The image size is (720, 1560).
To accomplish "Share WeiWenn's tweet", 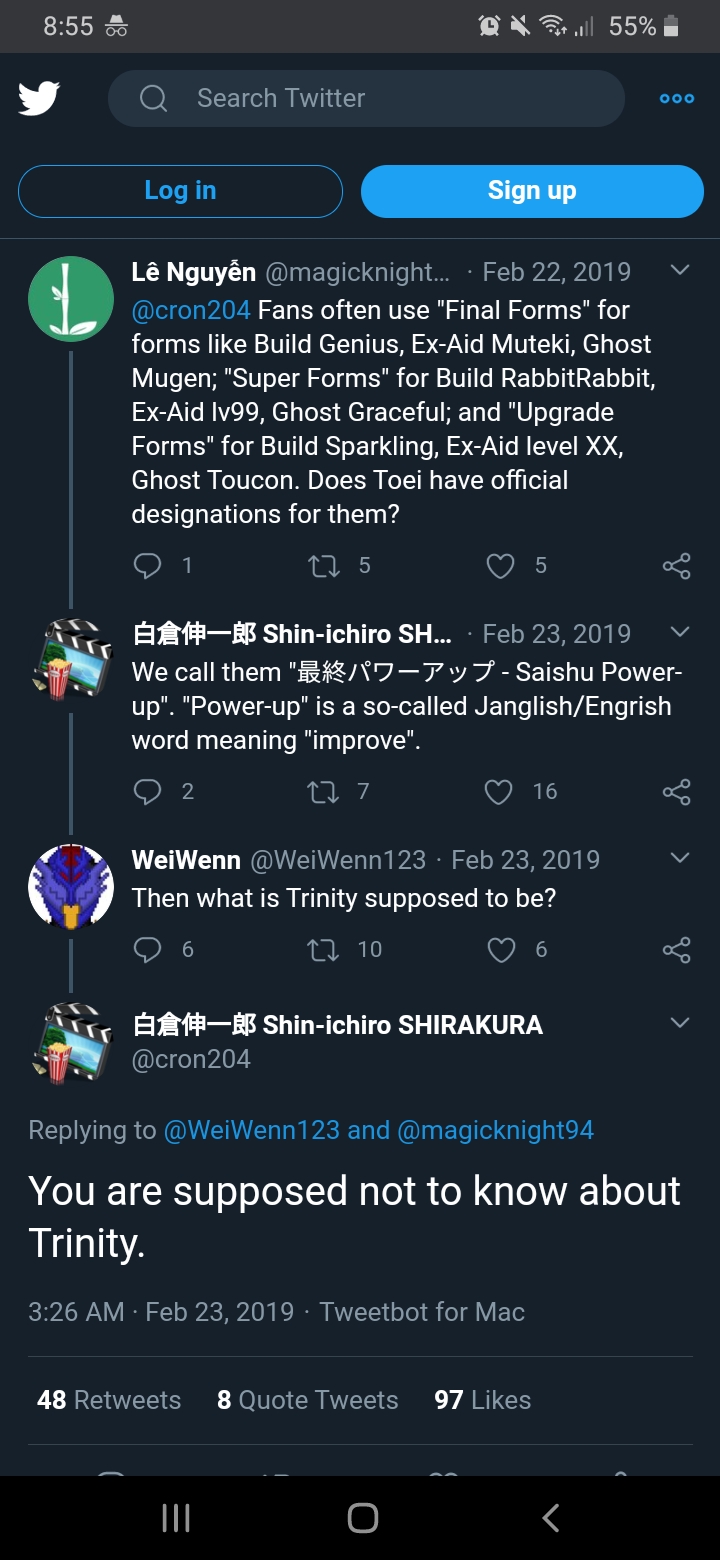I will pyautogui.click(x=676, y=950).
